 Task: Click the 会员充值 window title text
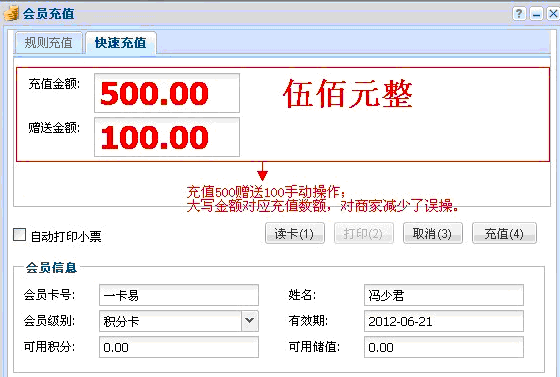pyautogui.click(x=49, y=14)
